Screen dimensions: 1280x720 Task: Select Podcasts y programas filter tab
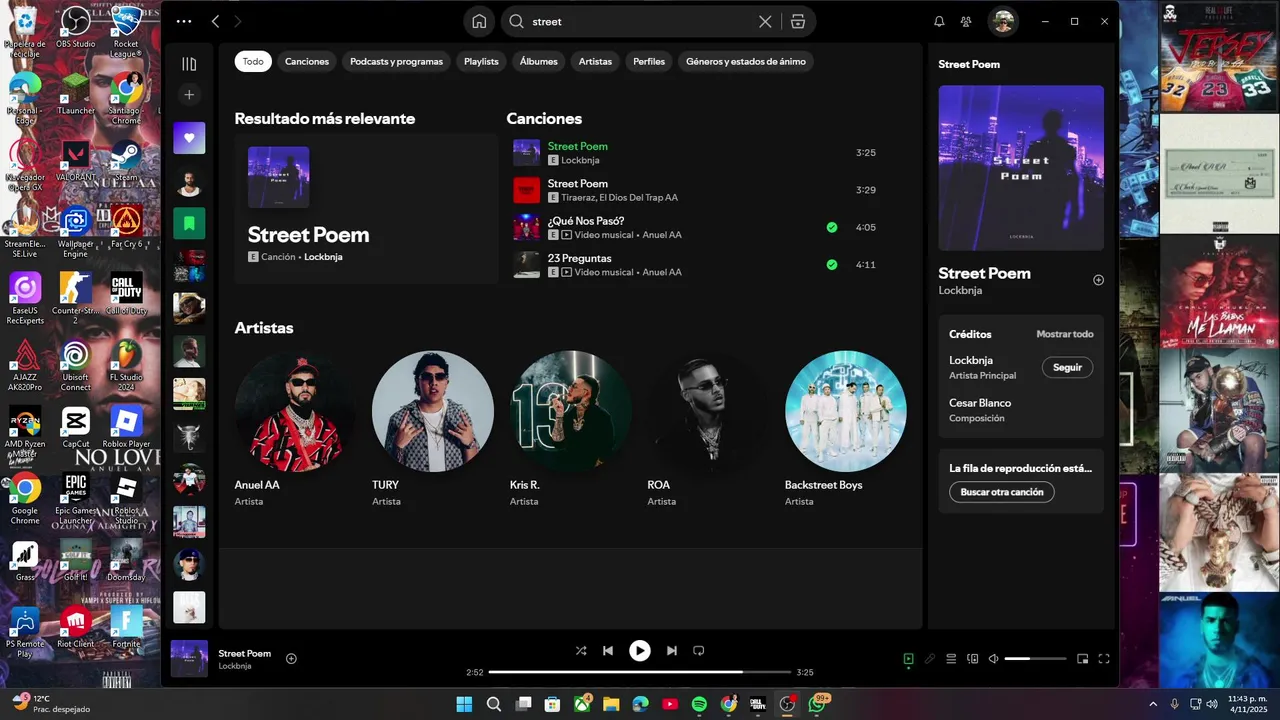396,61
